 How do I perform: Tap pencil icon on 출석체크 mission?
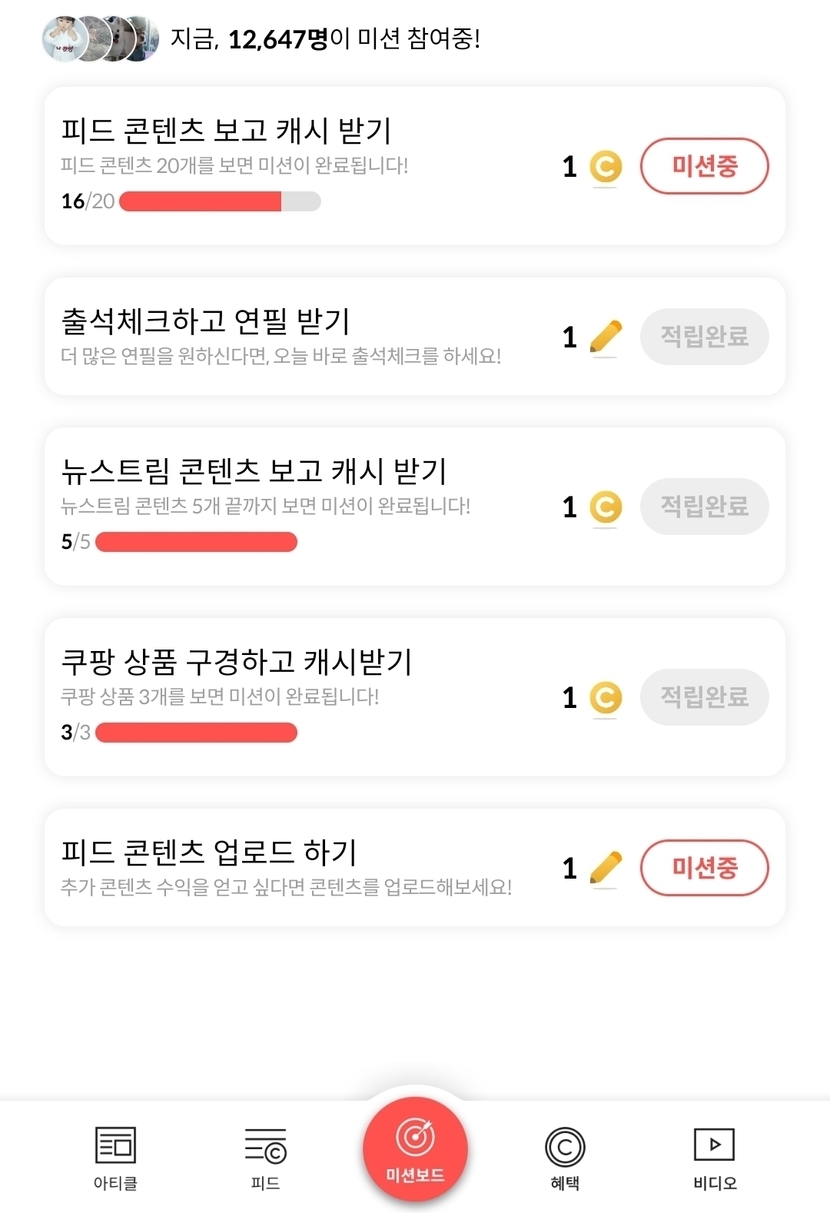pyautogui.click(x=605, y=337)
